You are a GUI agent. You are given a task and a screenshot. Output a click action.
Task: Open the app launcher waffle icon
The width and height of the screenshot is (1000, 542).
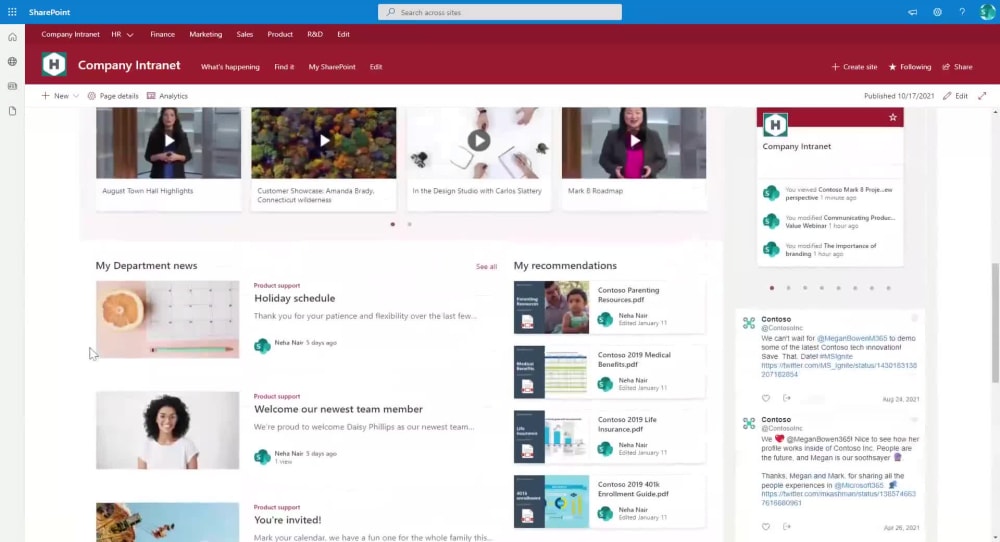(12, 12)
